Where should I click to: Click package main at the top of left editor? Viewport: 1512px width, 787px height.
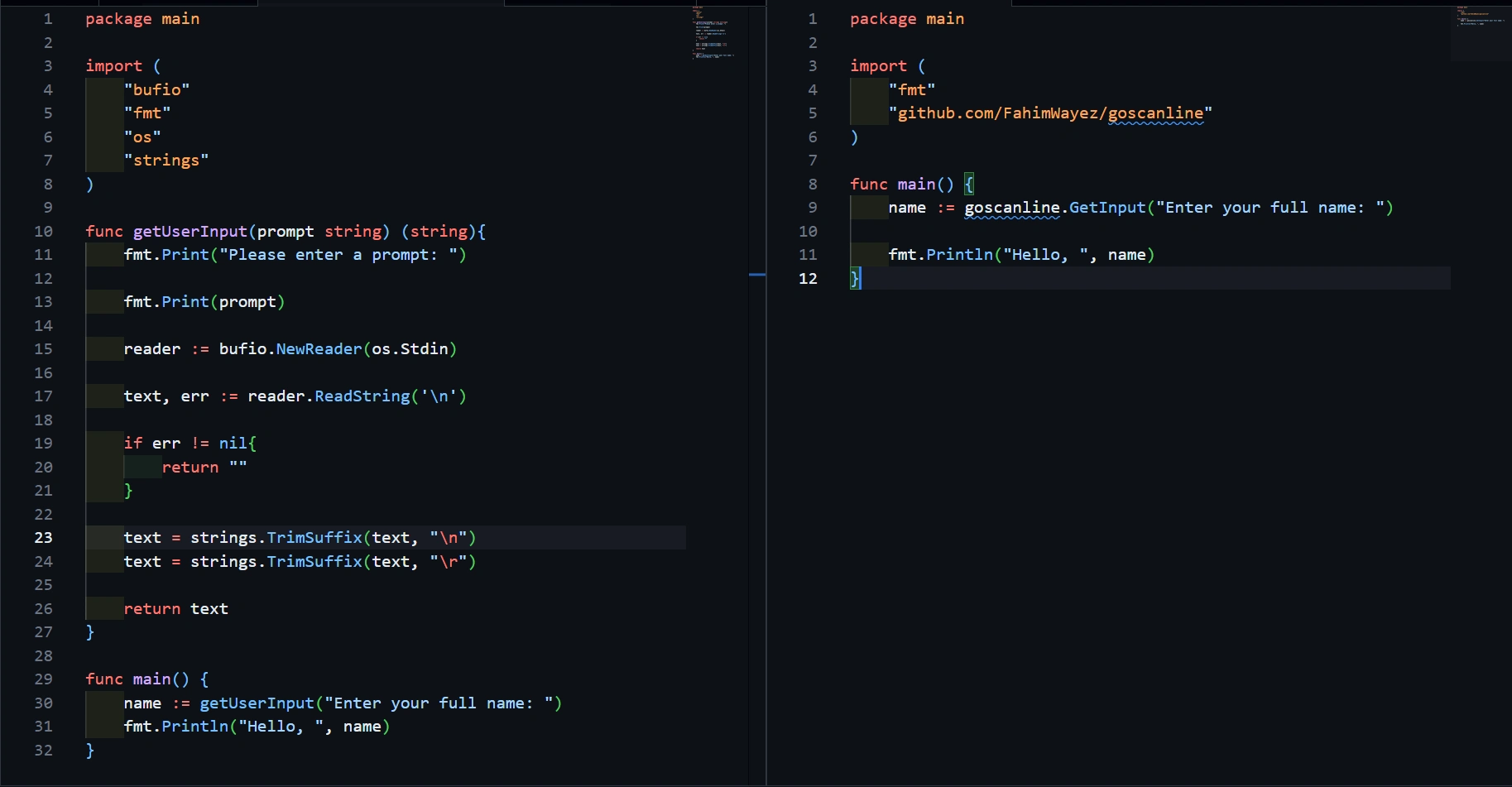click(x=142, y=18)
